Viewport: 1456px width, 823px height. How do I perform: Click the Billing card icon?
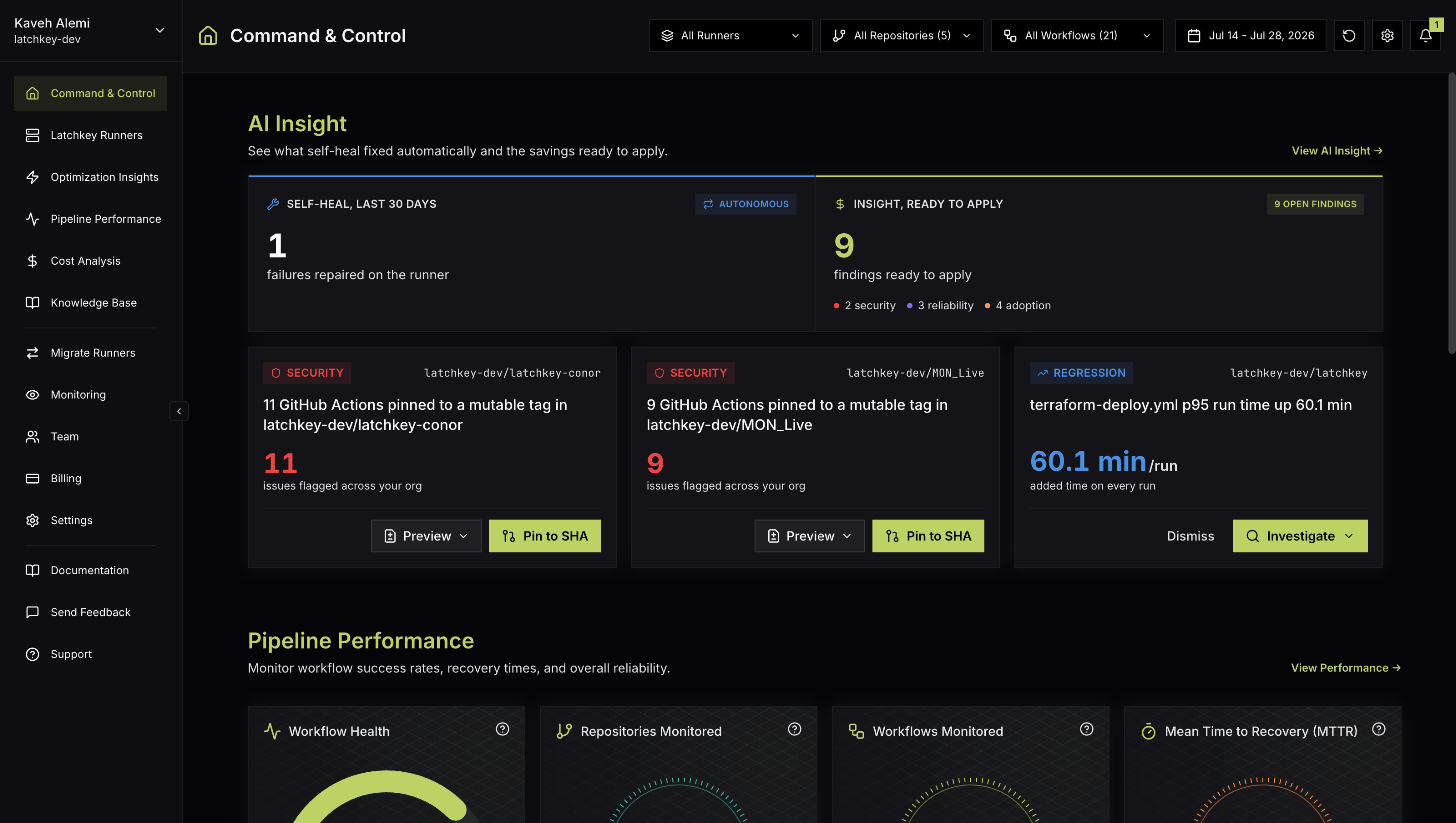pyautogui.click(x=33, y=479)
